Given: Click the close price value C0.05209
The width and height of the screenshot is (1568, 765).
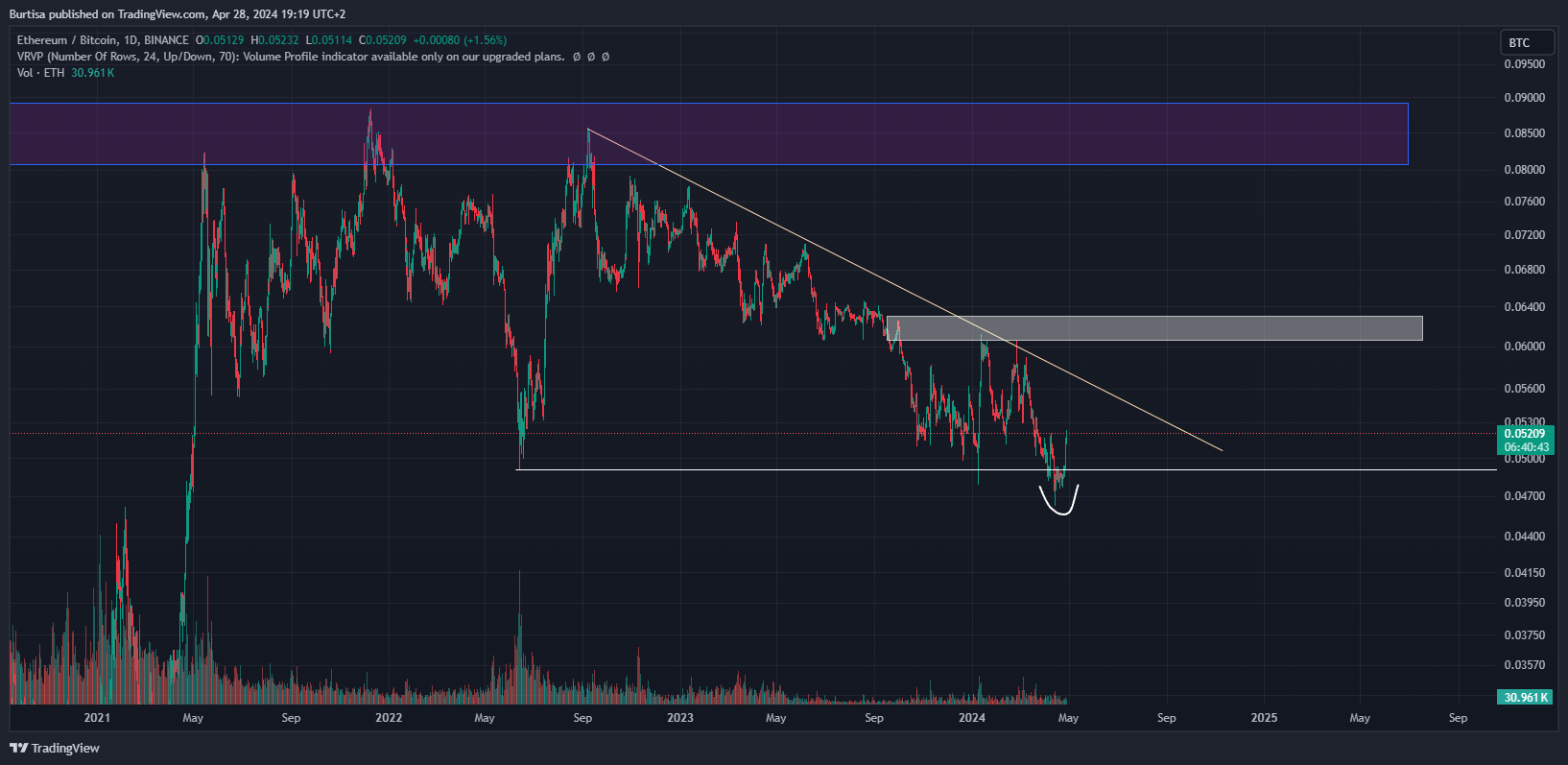Looking at the screenshot, I should coord(382,40).
